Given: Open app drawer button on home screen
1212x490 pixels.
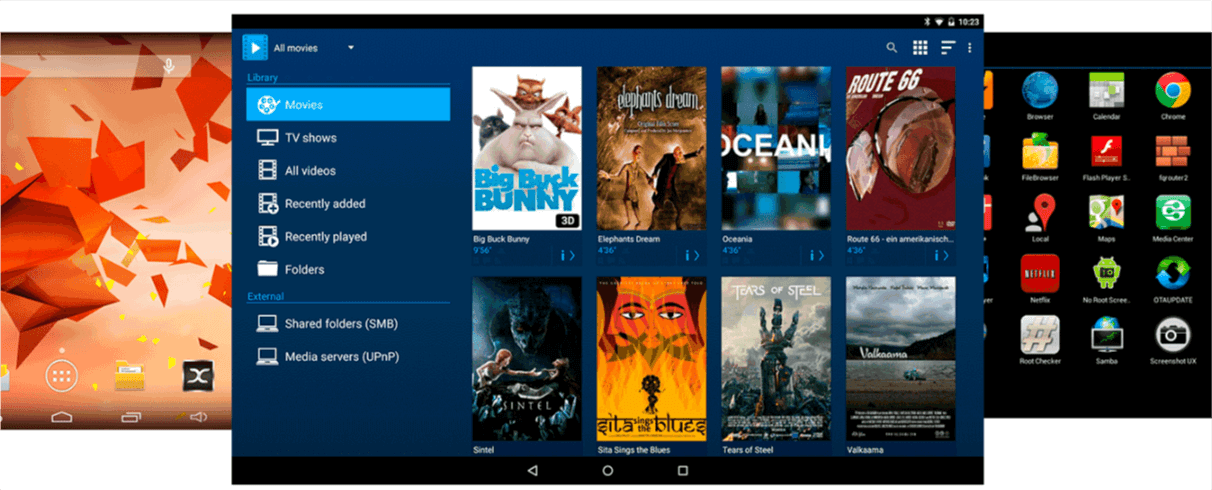Looking at the screenshot, I should click(x=62, y=376).
